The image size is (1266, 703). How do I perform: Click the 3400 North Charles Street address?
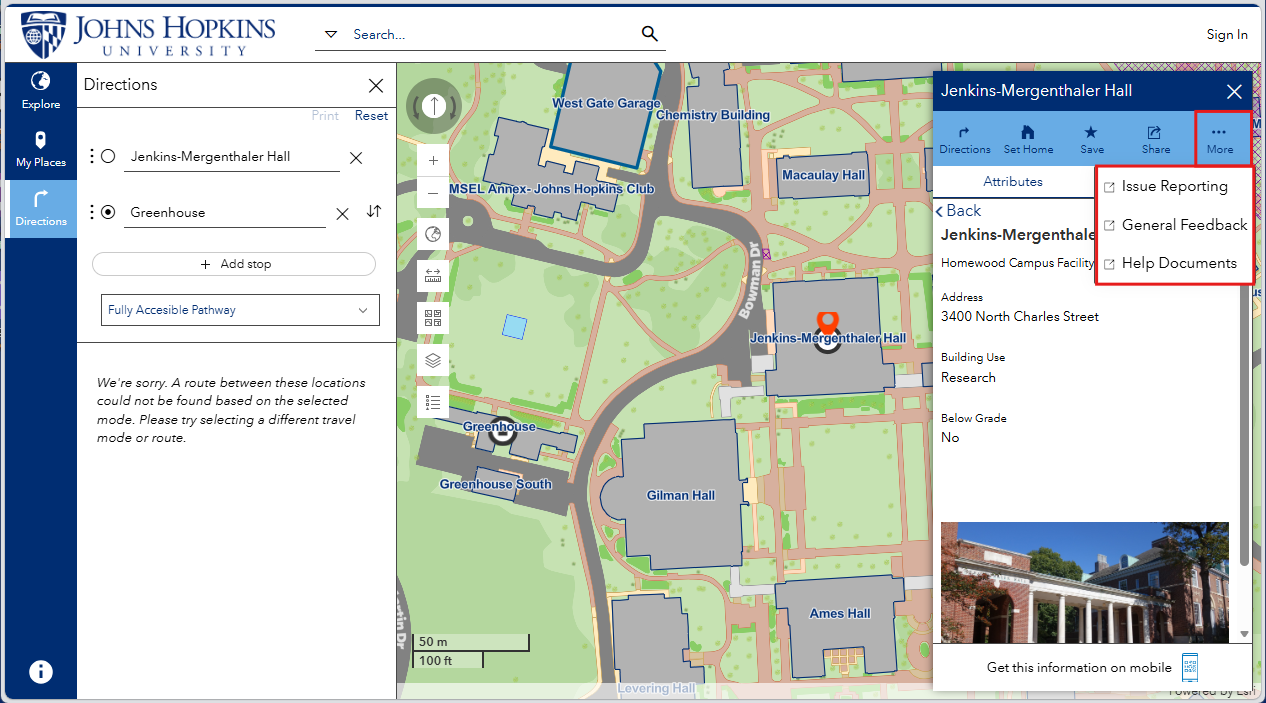(x=1020, y=317)
